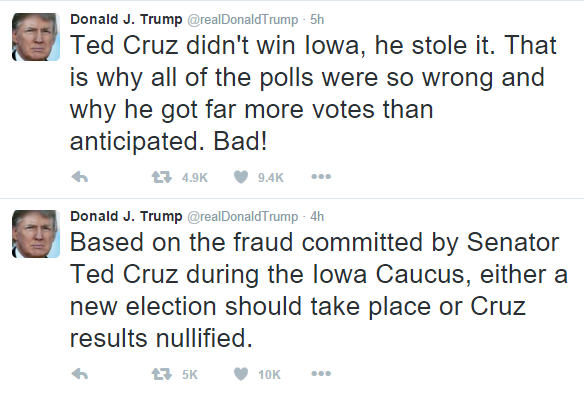
Task: Like the tweet with 9.4K likes
Action: pyautogui.click(x=241, y=177)
